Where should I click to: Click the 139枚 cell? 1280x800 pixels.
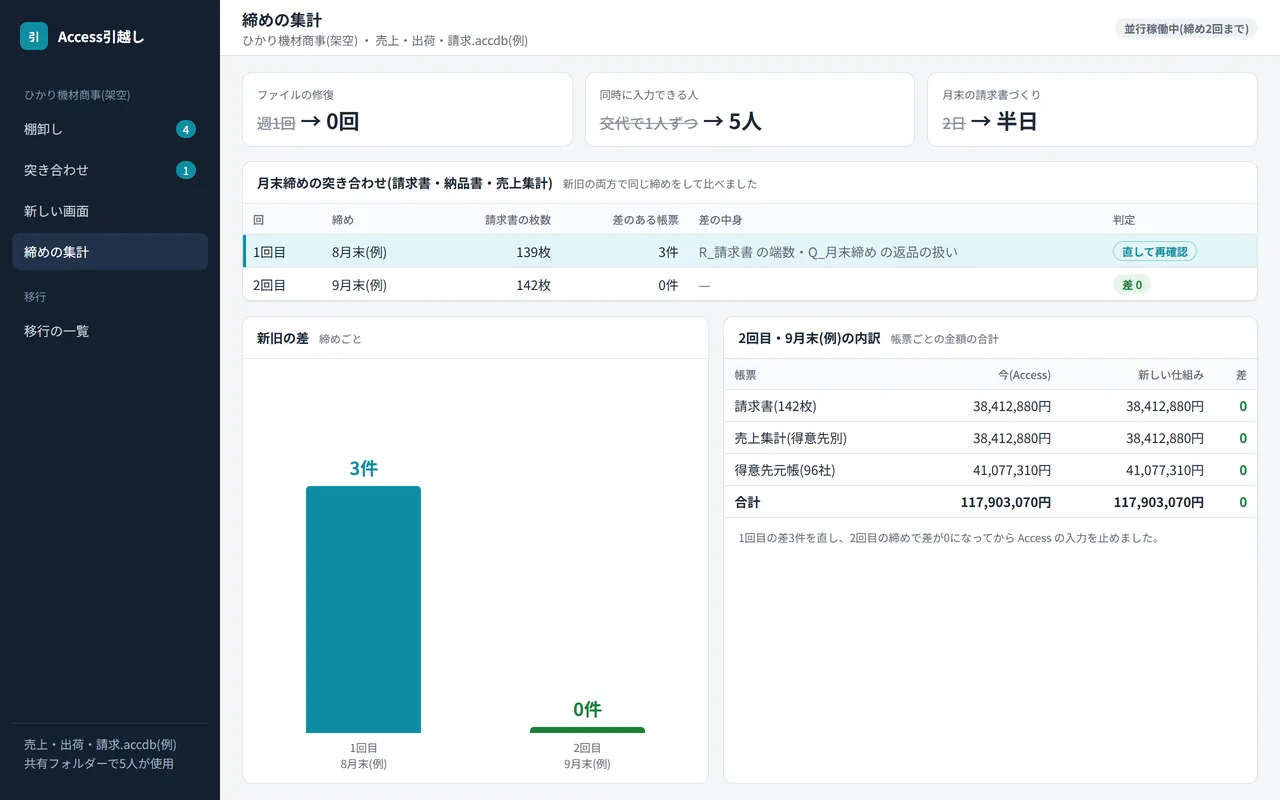533,252
